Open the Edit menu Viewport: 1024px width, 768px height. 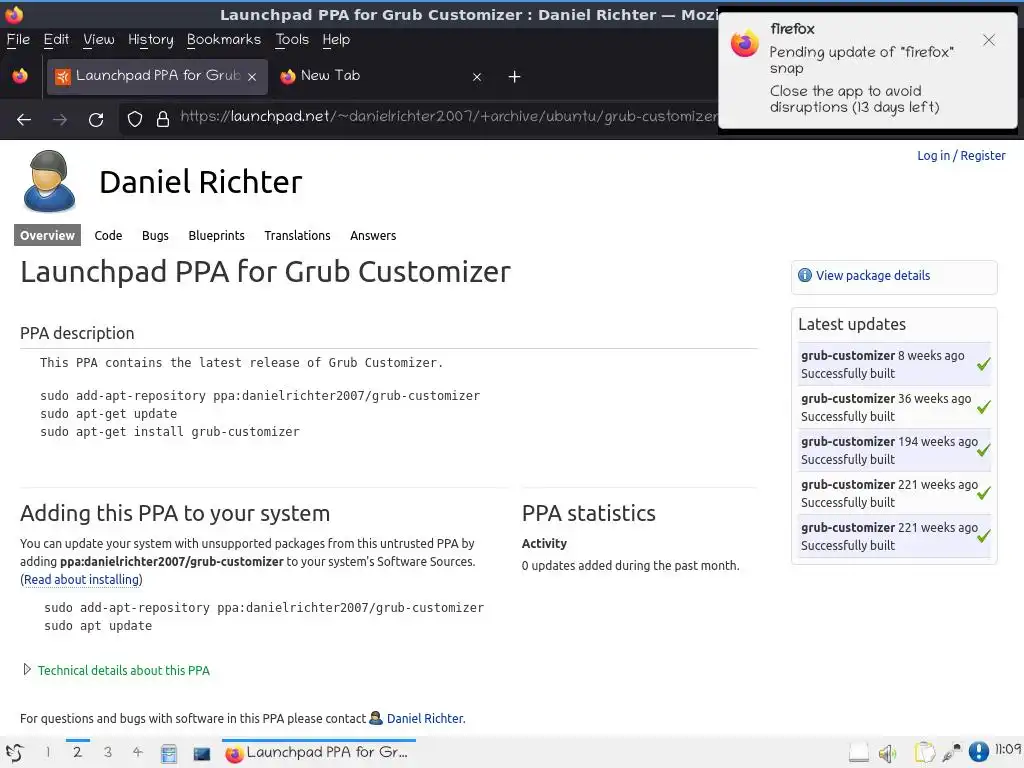click(56, 39)
